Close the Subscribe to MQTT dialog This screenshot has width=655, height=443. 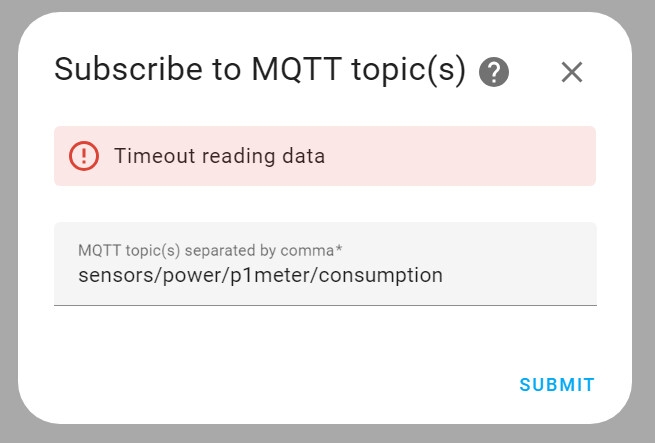point(571,72)
